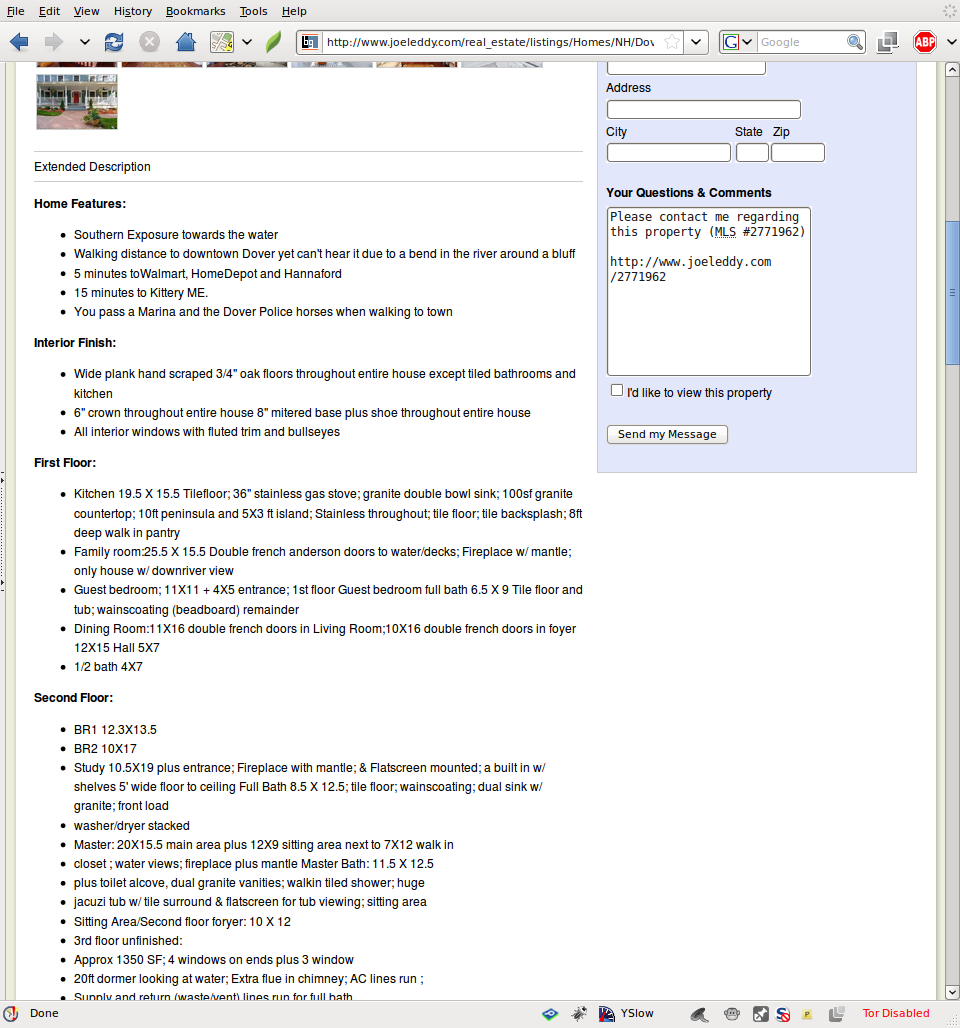Open the View menu
Screen dimensions: 960x1028
(87, 11)
